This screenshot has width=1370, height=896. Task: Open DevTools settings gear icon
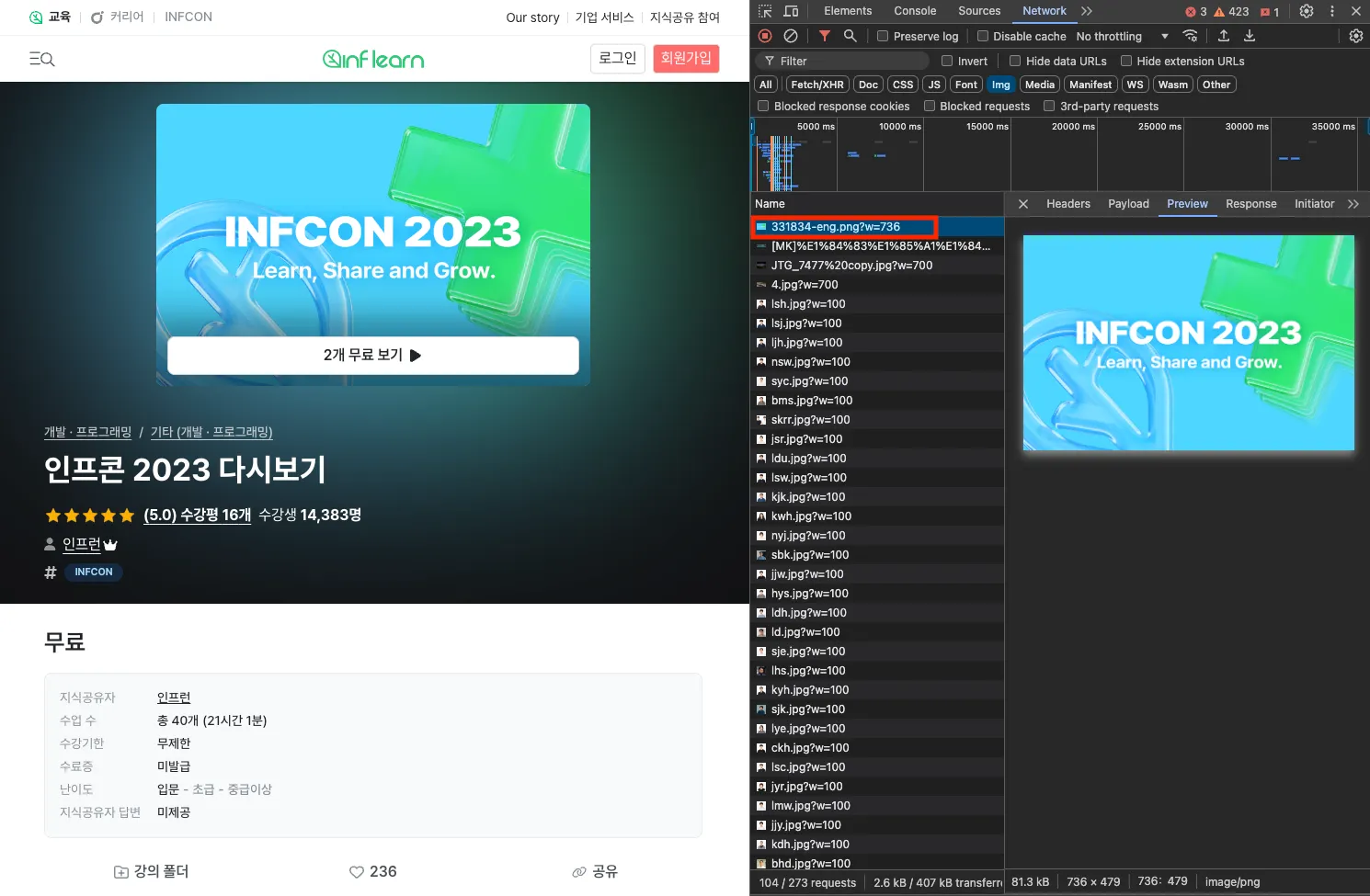point(1307,11)
